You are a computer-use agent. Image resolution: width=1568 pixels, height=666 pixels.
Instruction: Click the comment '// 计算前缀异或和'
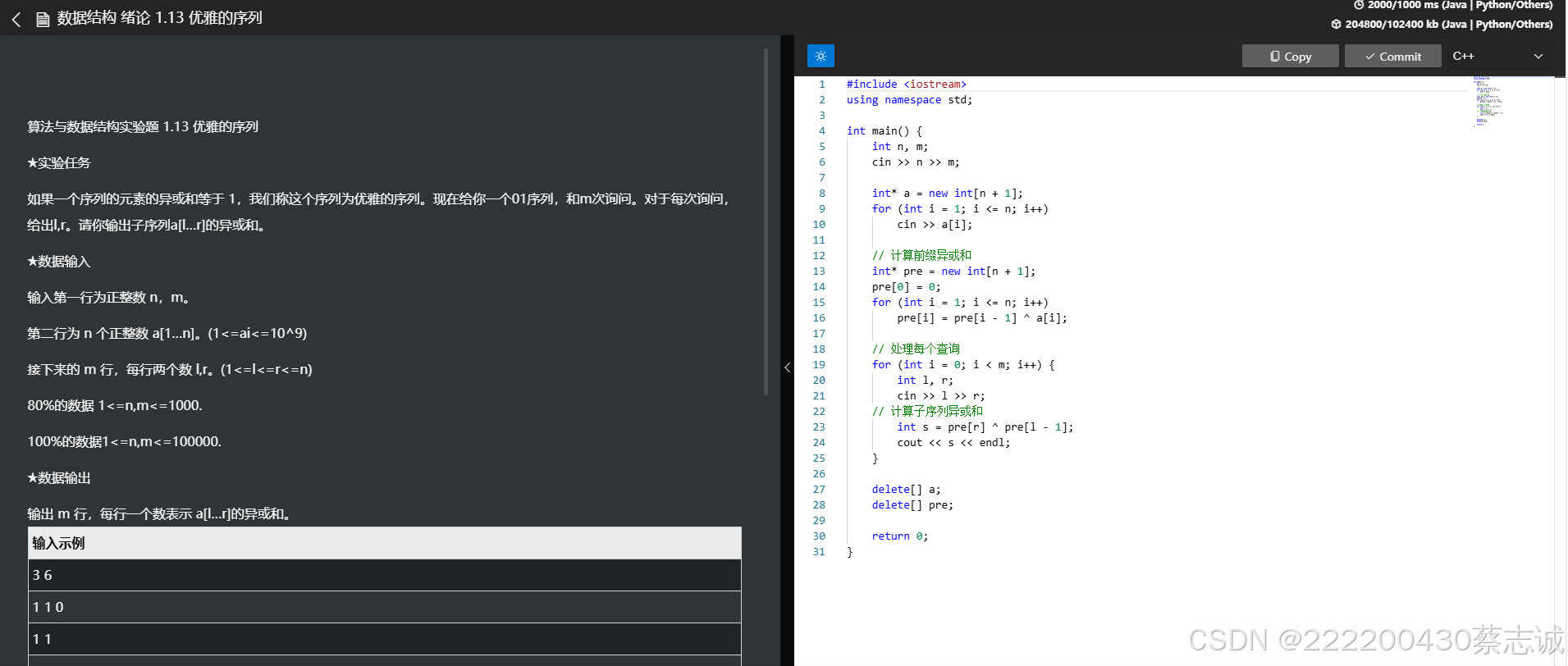[x=921, y=255]
